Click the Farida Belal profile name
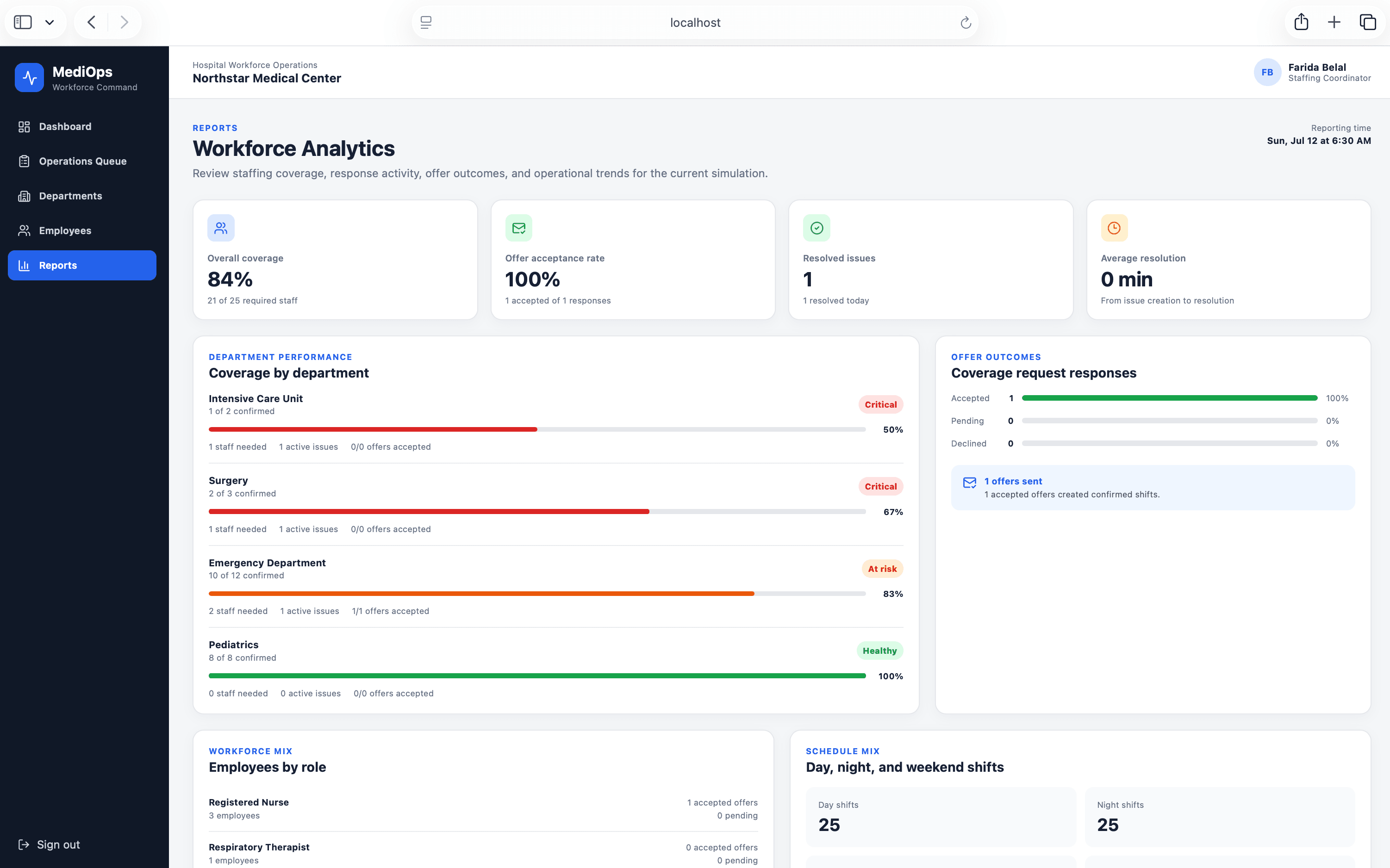 click(x=1316, y=67)
